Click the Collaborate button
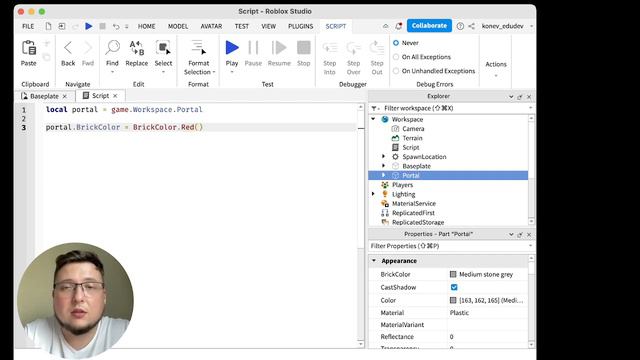Screen dimensions: 640x360 (429, 26)
